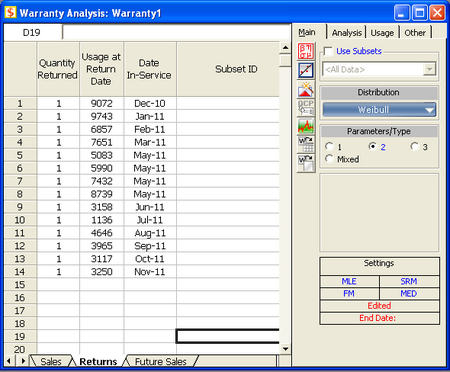
Task: Click the Calculate parameters icon
Action: 306,51
